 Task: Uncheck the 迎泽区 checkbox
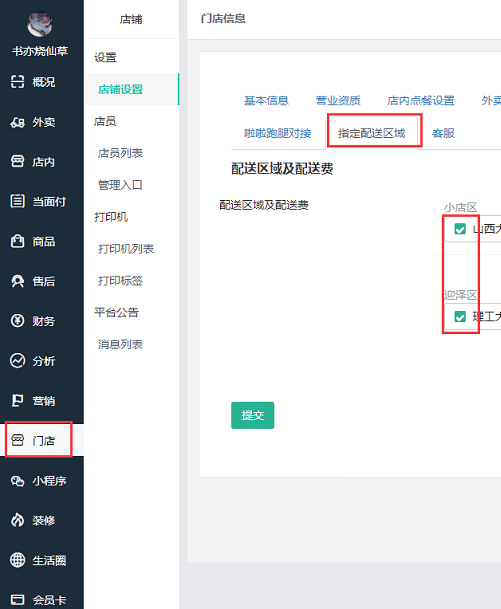pyautogui.click(x=460, y=317)
